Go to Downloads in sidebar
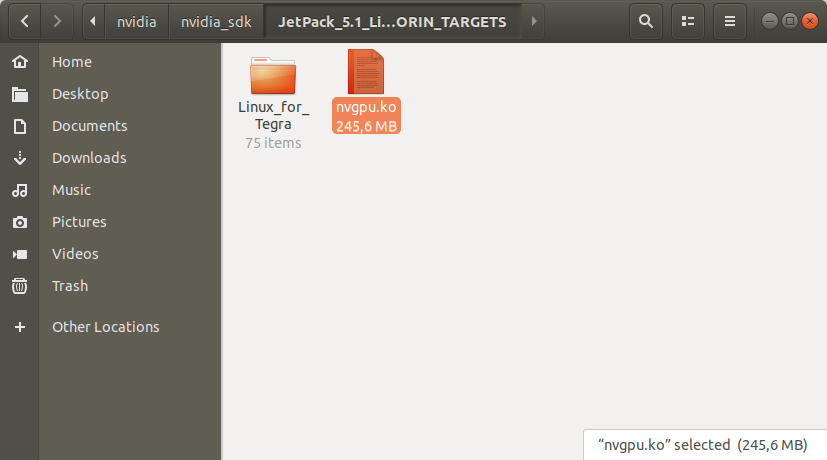 (89, 158)
